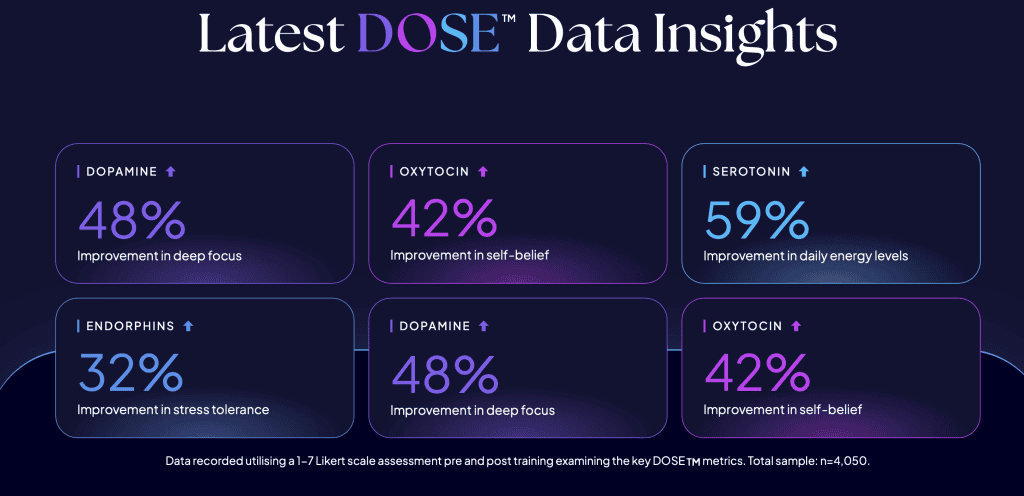
Task: Click the SEROTONIN card label
Action: (751, 172)
